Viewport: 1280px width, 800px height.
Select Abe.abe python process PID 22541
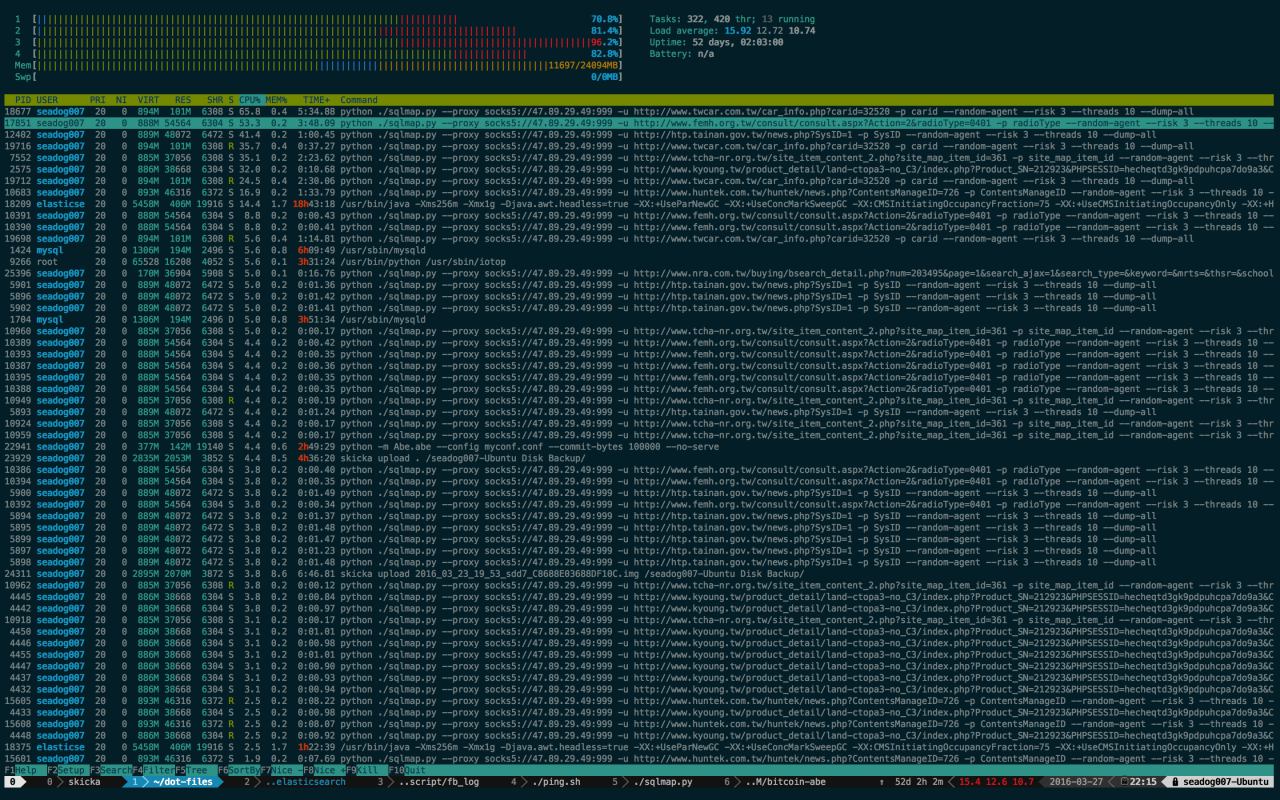tap(639, 447)
